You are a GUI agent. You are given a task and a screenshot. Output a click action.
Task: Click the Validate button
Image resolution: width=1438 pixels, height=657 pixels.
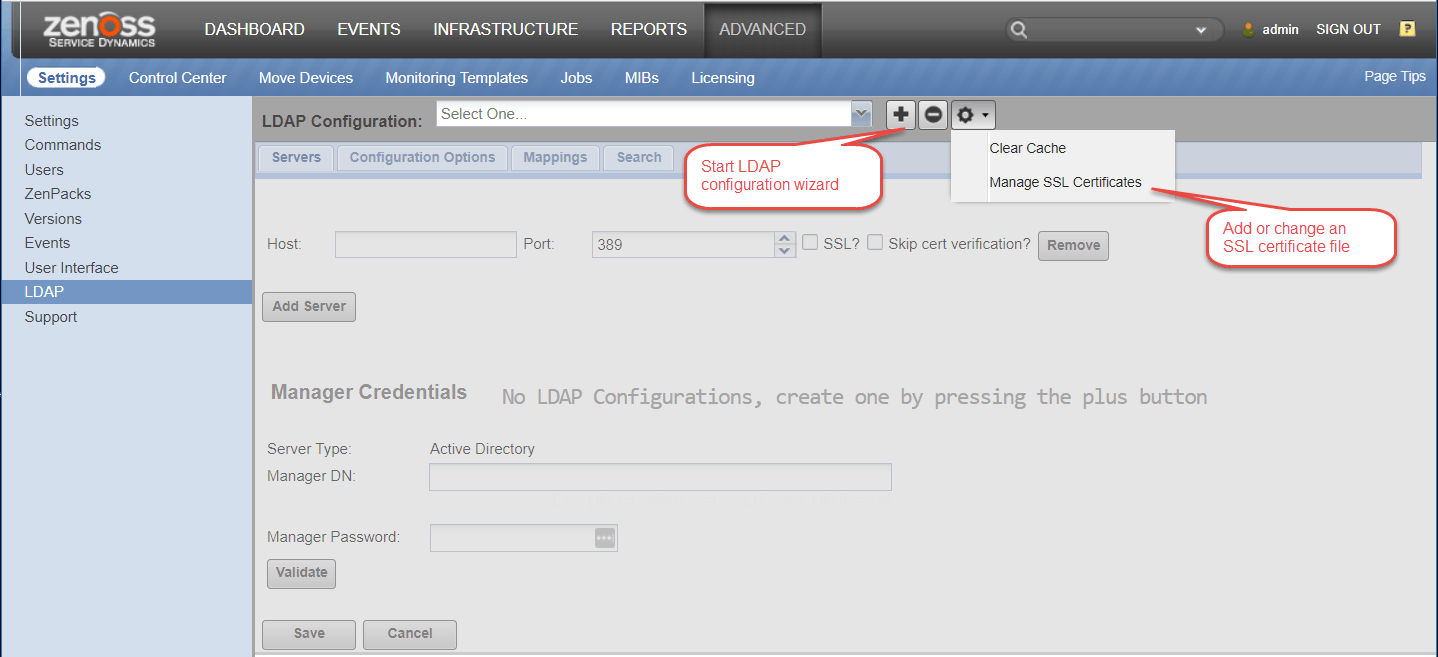[301, 573]
